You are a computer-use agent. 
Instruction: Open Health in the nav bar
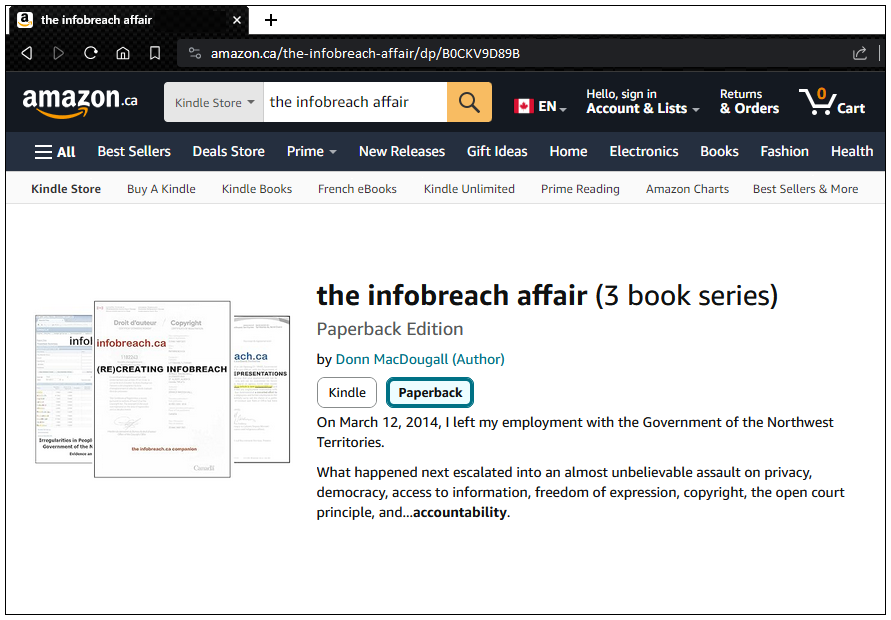pyautogui.click(x=852, y=152)
